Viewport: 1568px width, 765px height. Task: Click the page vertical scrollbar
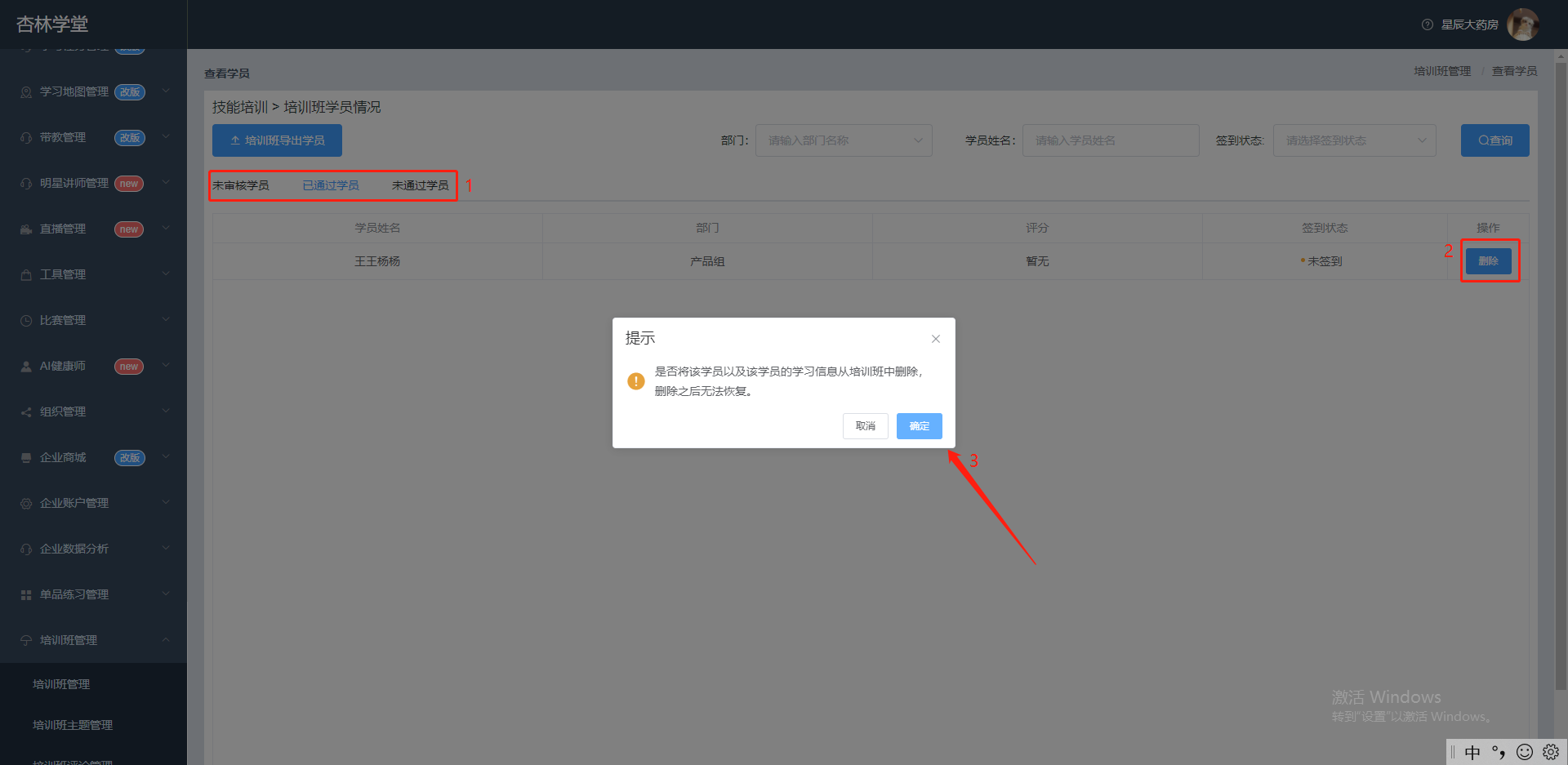tap(1561, 376)
